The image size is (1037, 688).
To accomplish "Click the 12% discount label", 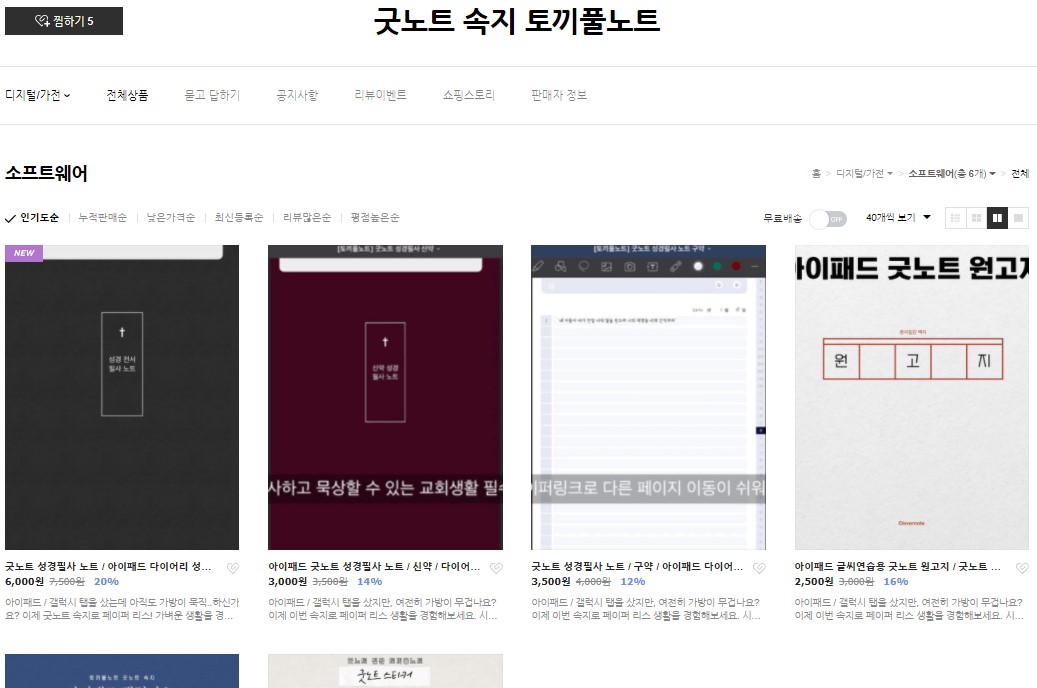I will pyautogui.click(x=633, y=581).
